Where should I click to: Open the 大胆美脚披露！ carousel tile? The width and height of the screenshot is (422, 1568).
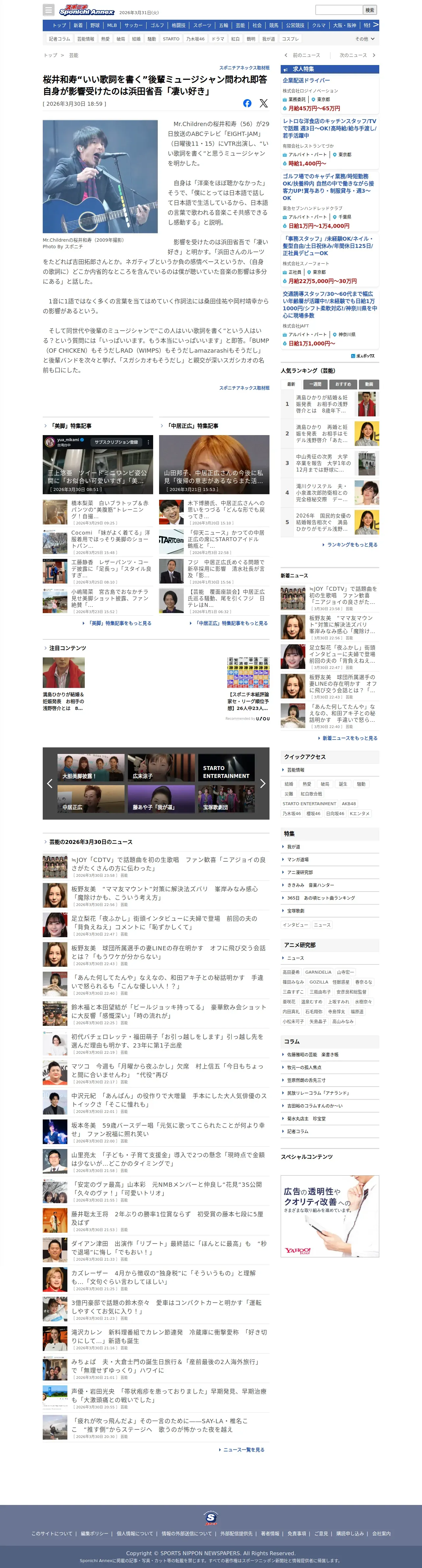(91, 767)
